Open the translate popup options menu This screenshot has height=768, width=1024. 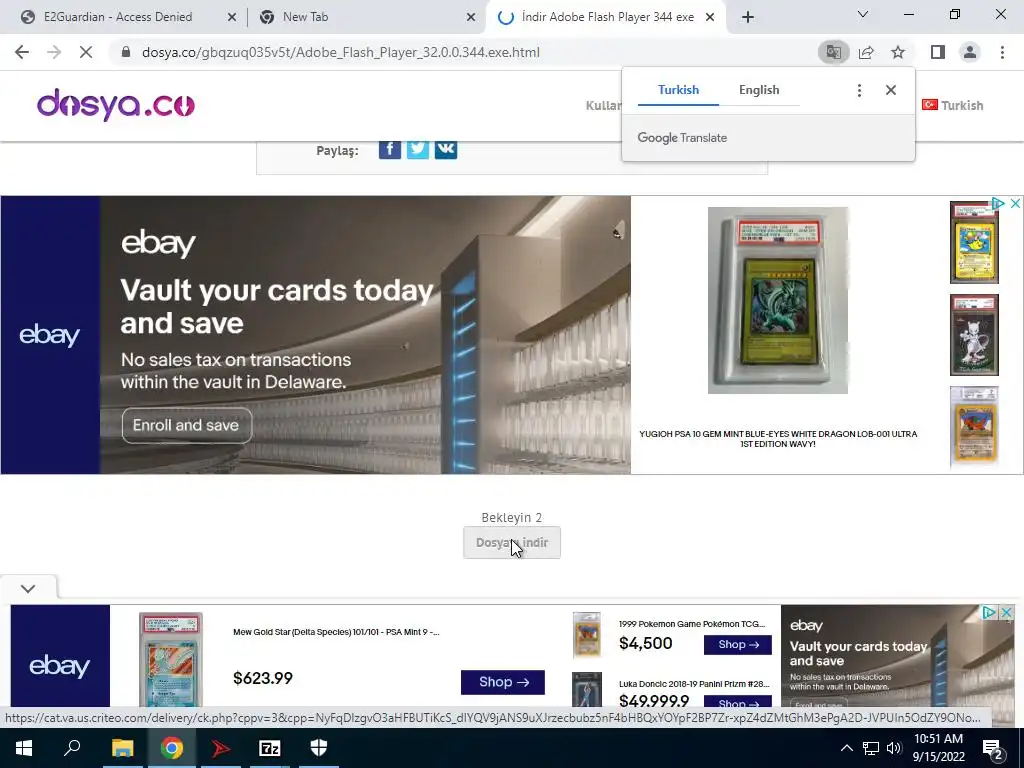click(859, 90)
